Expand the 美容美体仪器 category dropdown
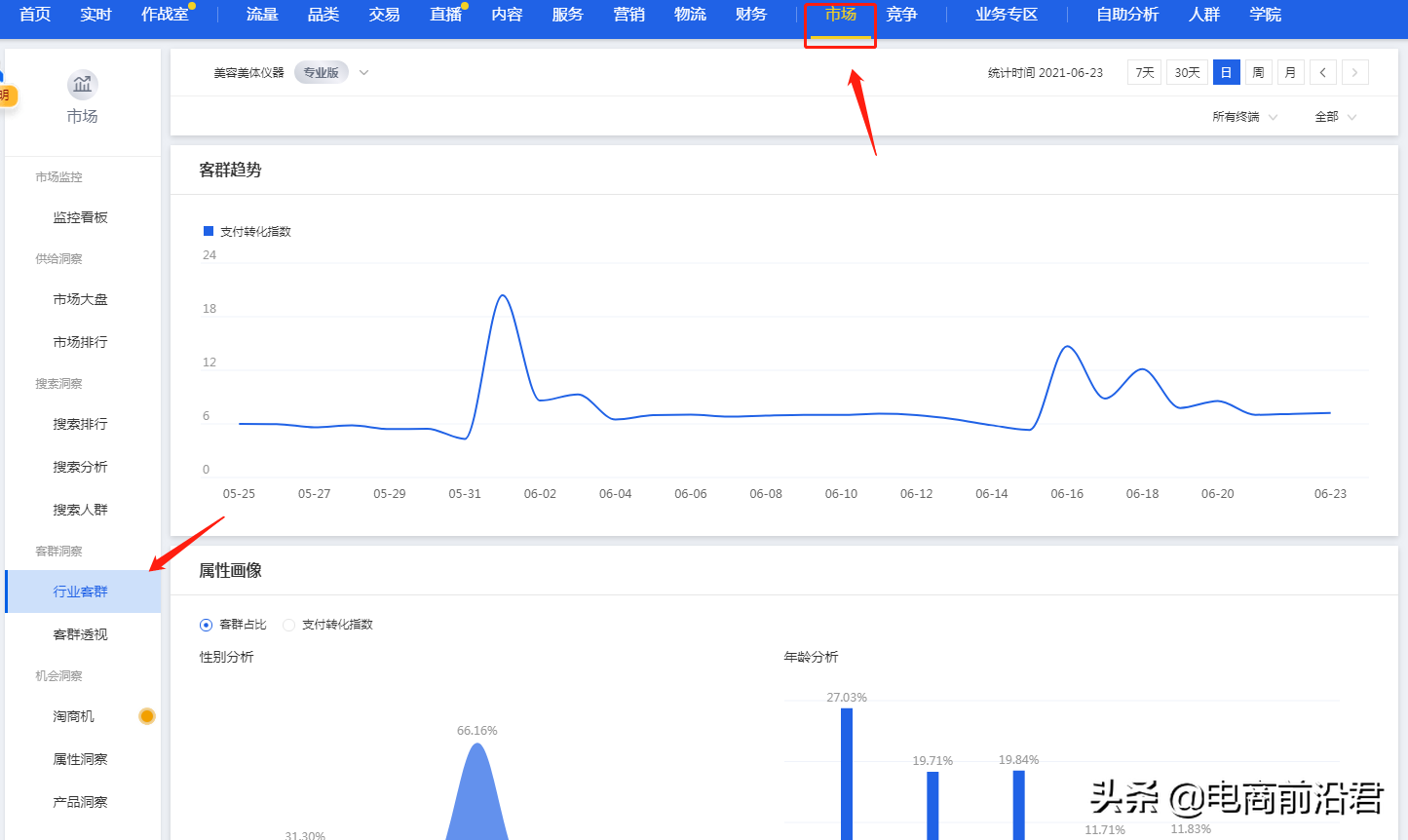Screen dimensions: 1408x840 363,73
